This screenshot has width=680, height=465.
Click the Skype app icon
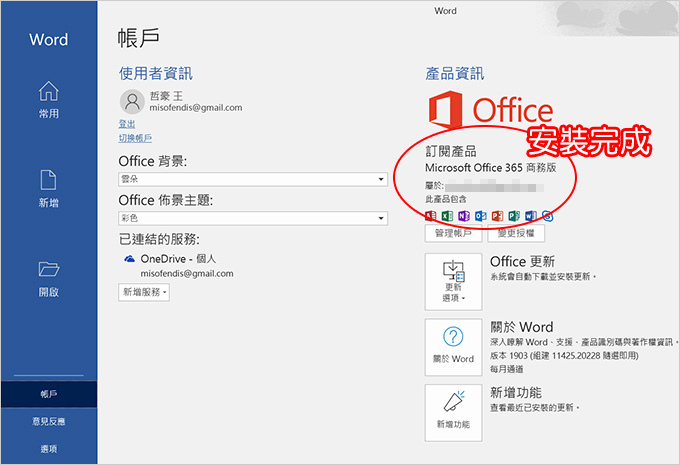click(x=547, y=216)
